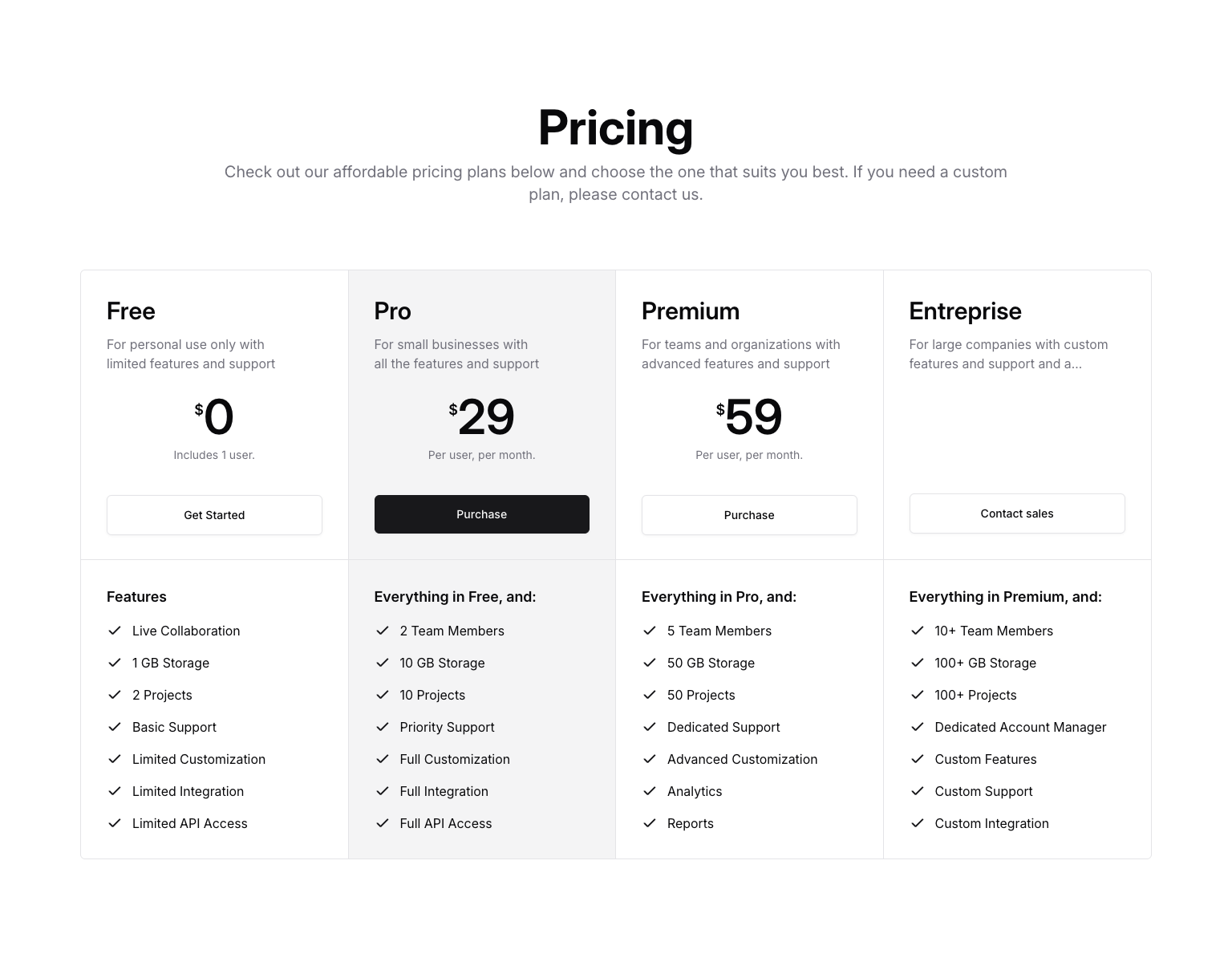Click the Get Started button
The width and height of the screenshot is (1232, 962).
click(x=214, y=514)
